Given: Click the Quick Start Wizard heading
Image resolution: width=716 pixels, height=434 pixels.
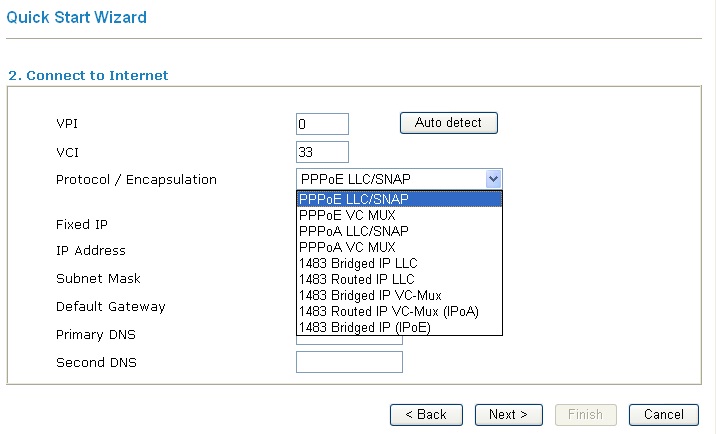Looking at the screenshot, I should pyautogui.click(x=76, y=17).
